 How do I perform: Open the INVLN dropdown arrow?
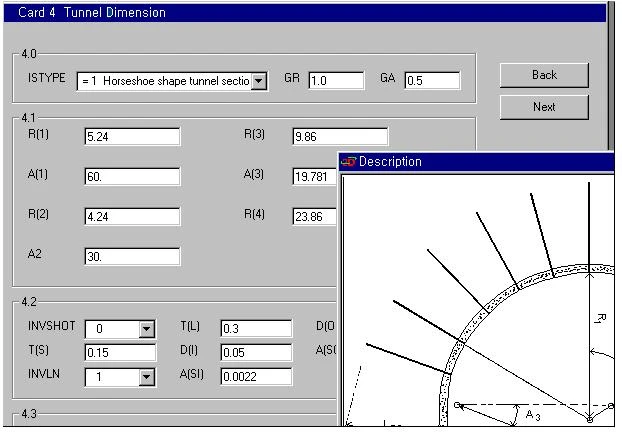146,377
